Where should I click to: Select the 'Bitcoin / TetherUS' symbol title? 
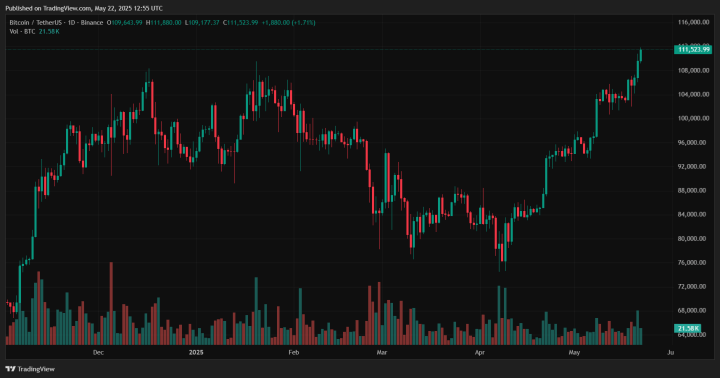[36, 23]
